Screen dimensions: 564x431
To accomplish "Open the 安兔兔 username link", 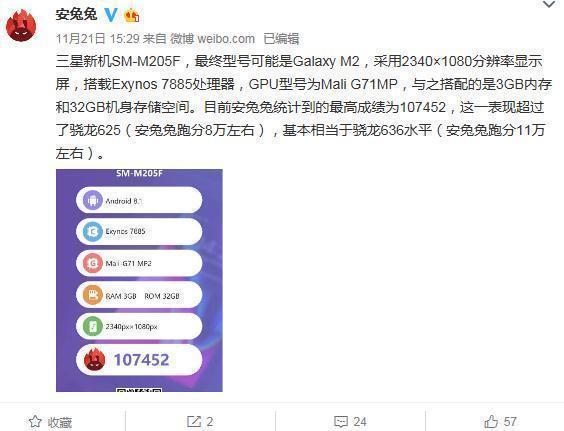I will coord(76,15).
